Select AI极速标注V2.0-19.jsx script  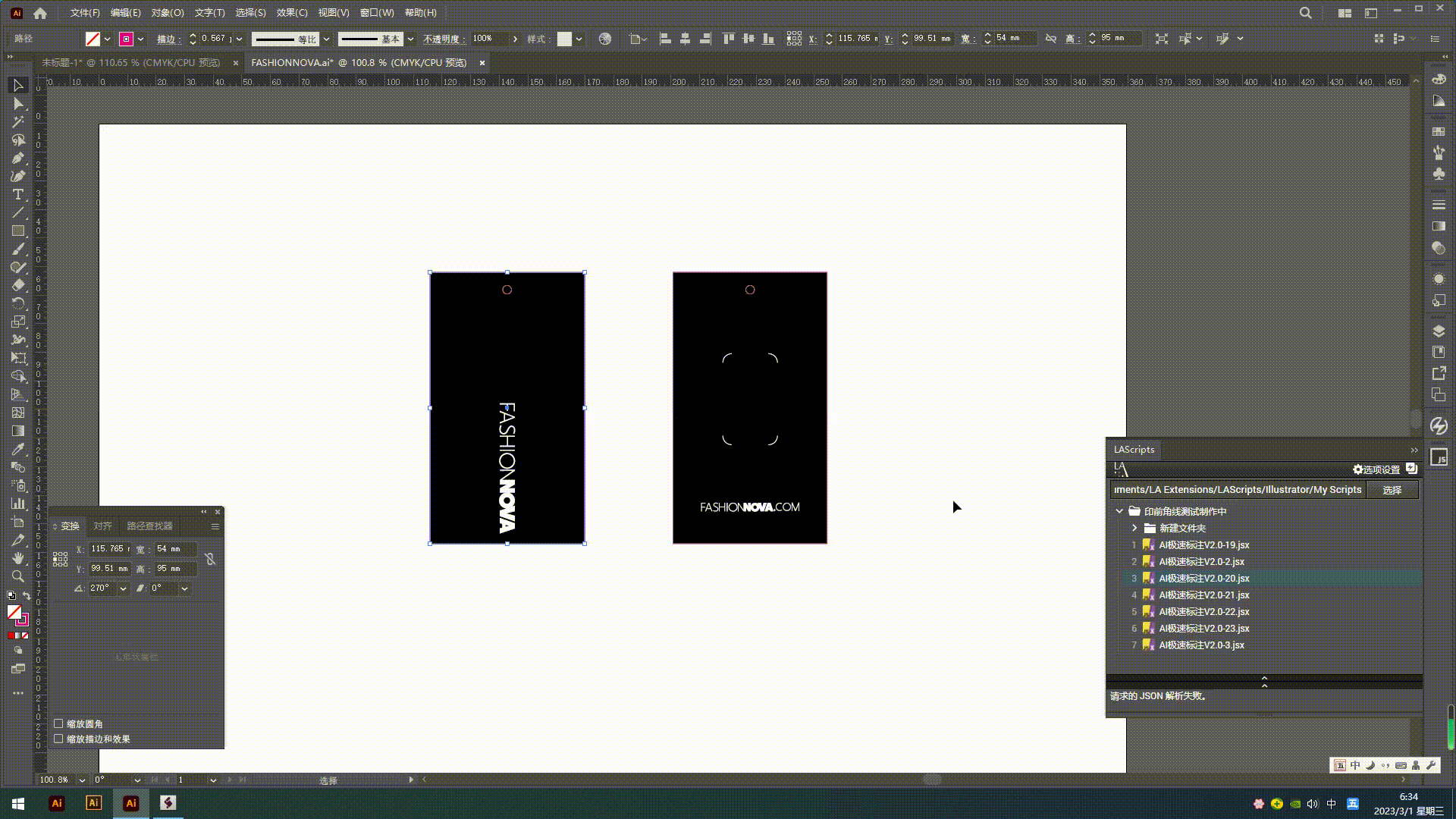click(x=1203, y=545)
